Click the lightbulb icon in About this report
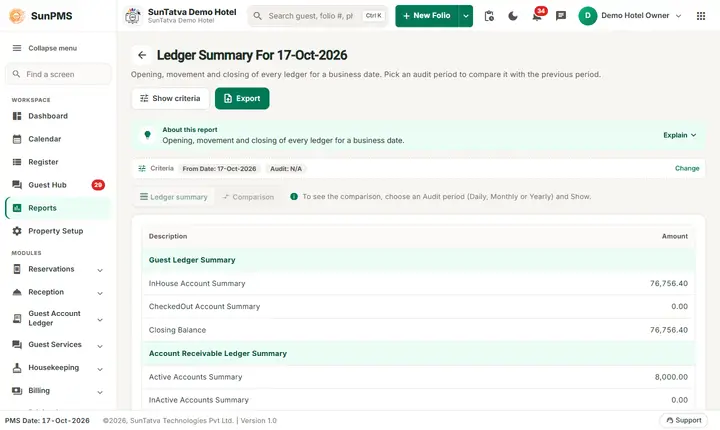The height and width of the screenshot is (430, 720). [147, 135]
